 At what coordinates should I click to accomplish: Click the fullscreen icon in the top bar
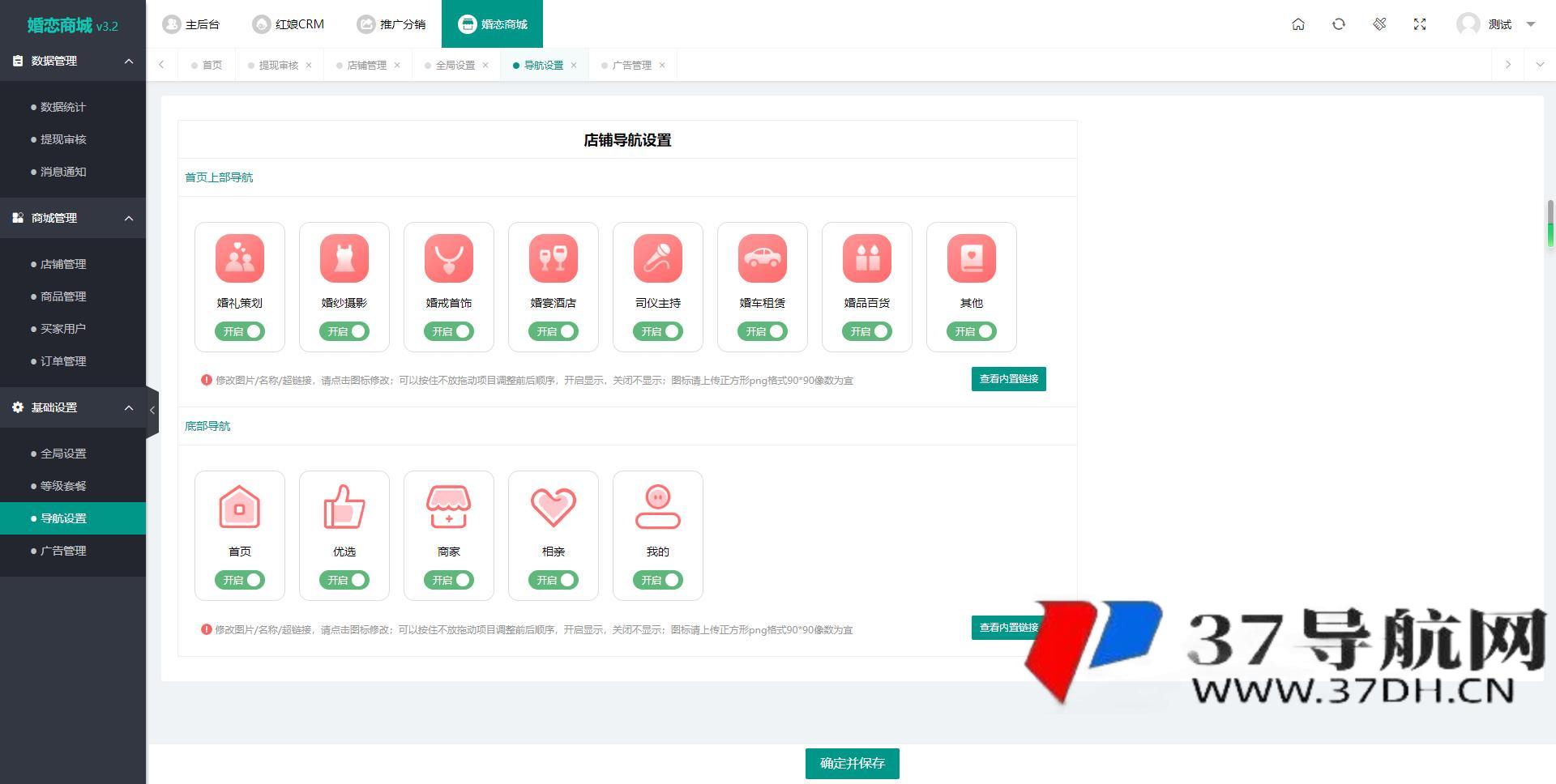click(1420, 24)
